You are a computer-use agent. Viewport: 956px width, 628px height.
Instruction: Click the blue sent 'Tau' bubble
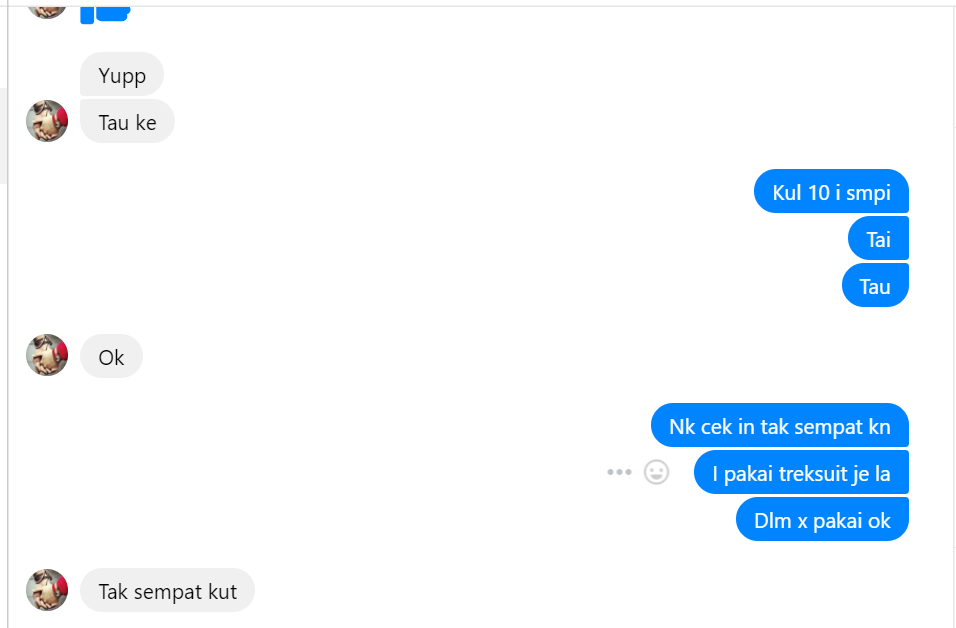[875, 285]
